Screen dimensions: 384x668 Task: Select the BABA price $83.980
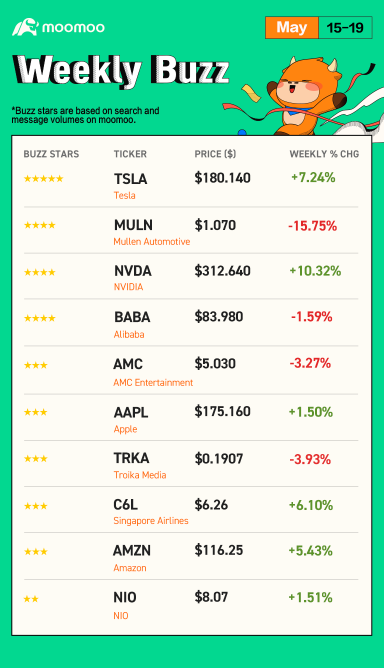[x=219, y=317]
